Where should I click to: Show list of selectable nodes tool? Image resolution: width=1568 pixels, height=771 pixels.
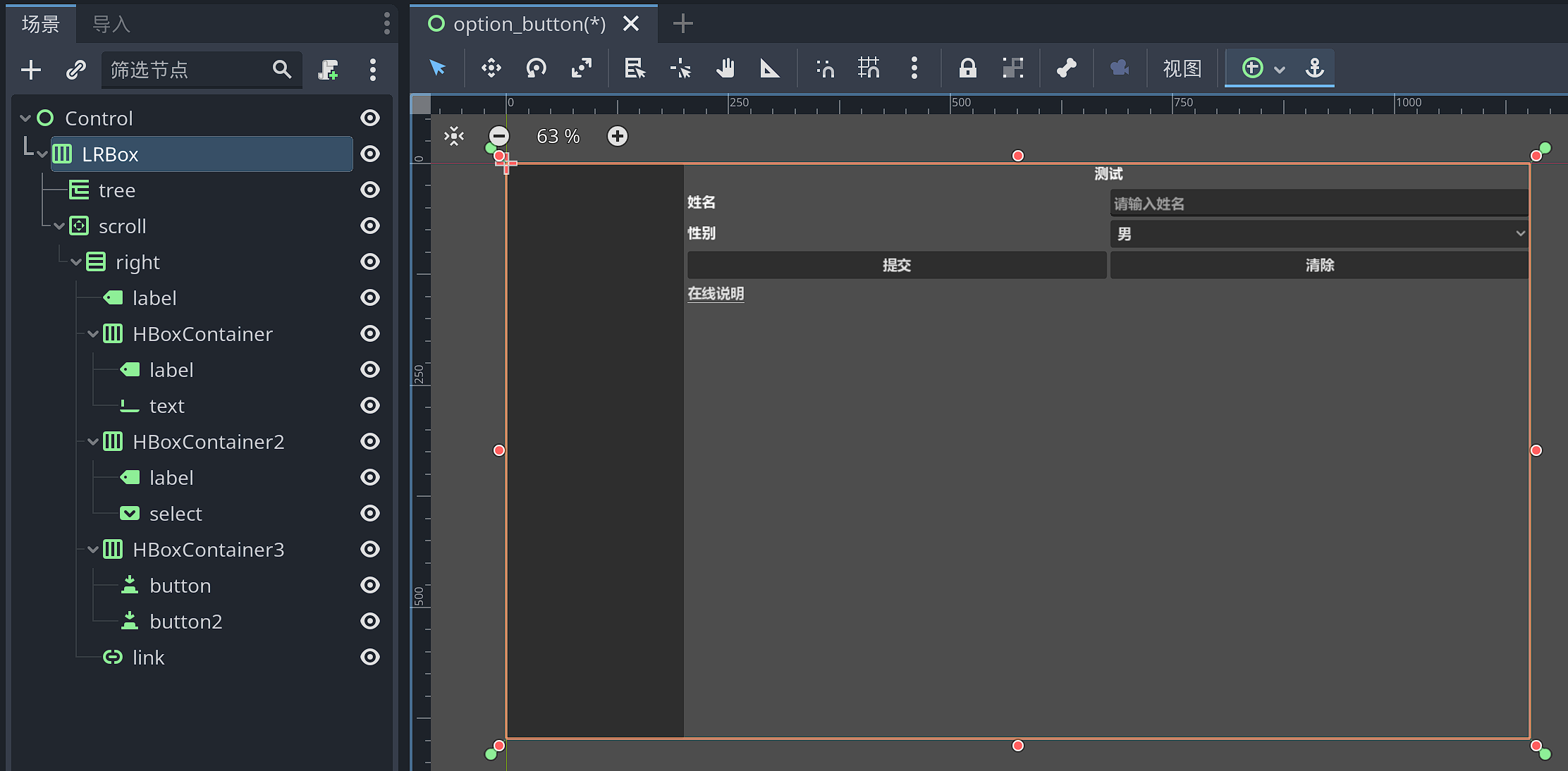click(x=635, y=68)
